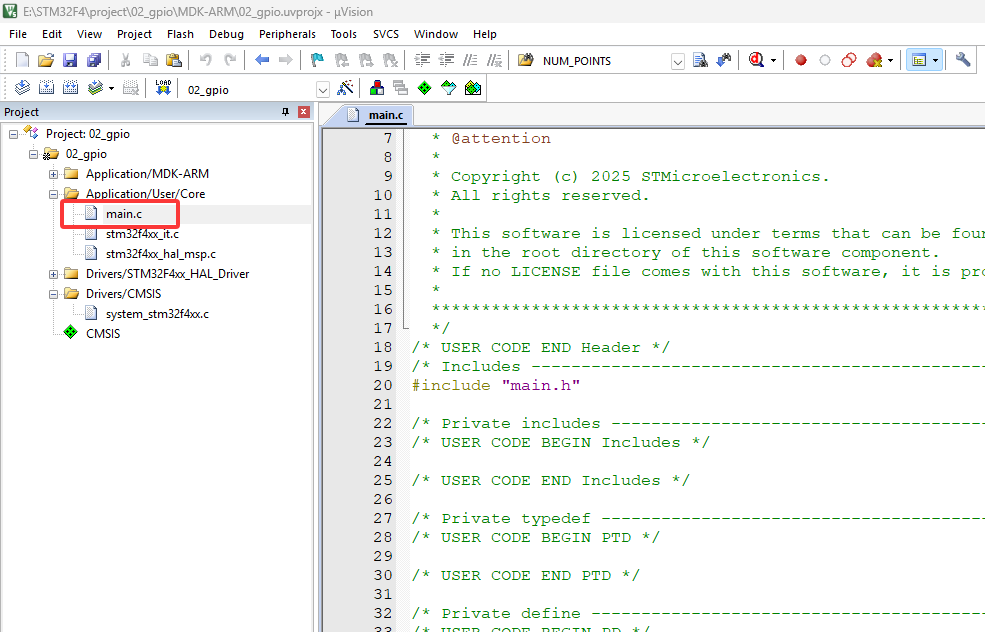
Task: Open the dropdown beside Kill All Breakpoints
Action: (890, 61)
